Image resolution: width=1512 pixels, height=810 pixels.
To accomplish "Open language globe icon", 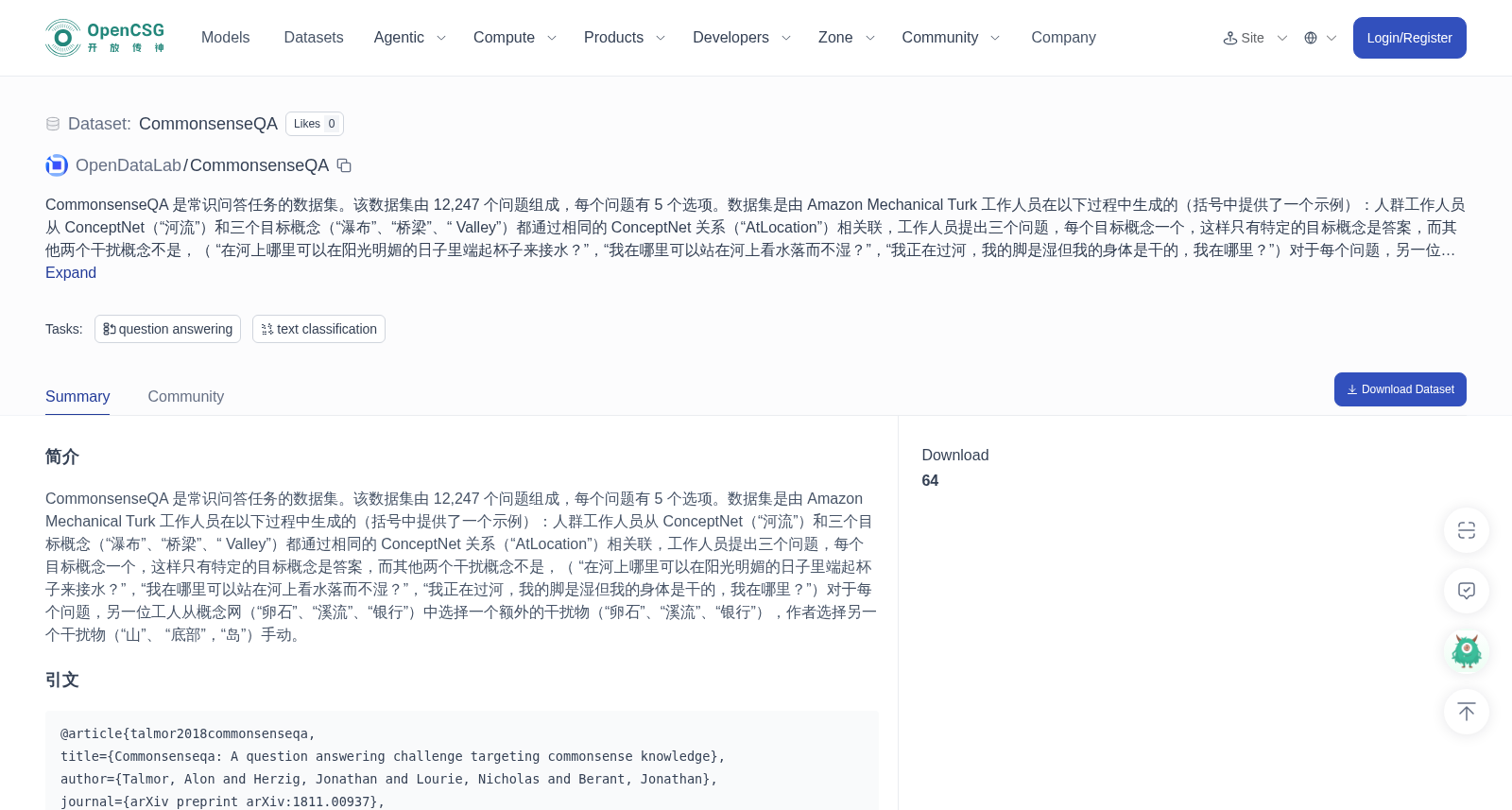I will point(1311,38).
